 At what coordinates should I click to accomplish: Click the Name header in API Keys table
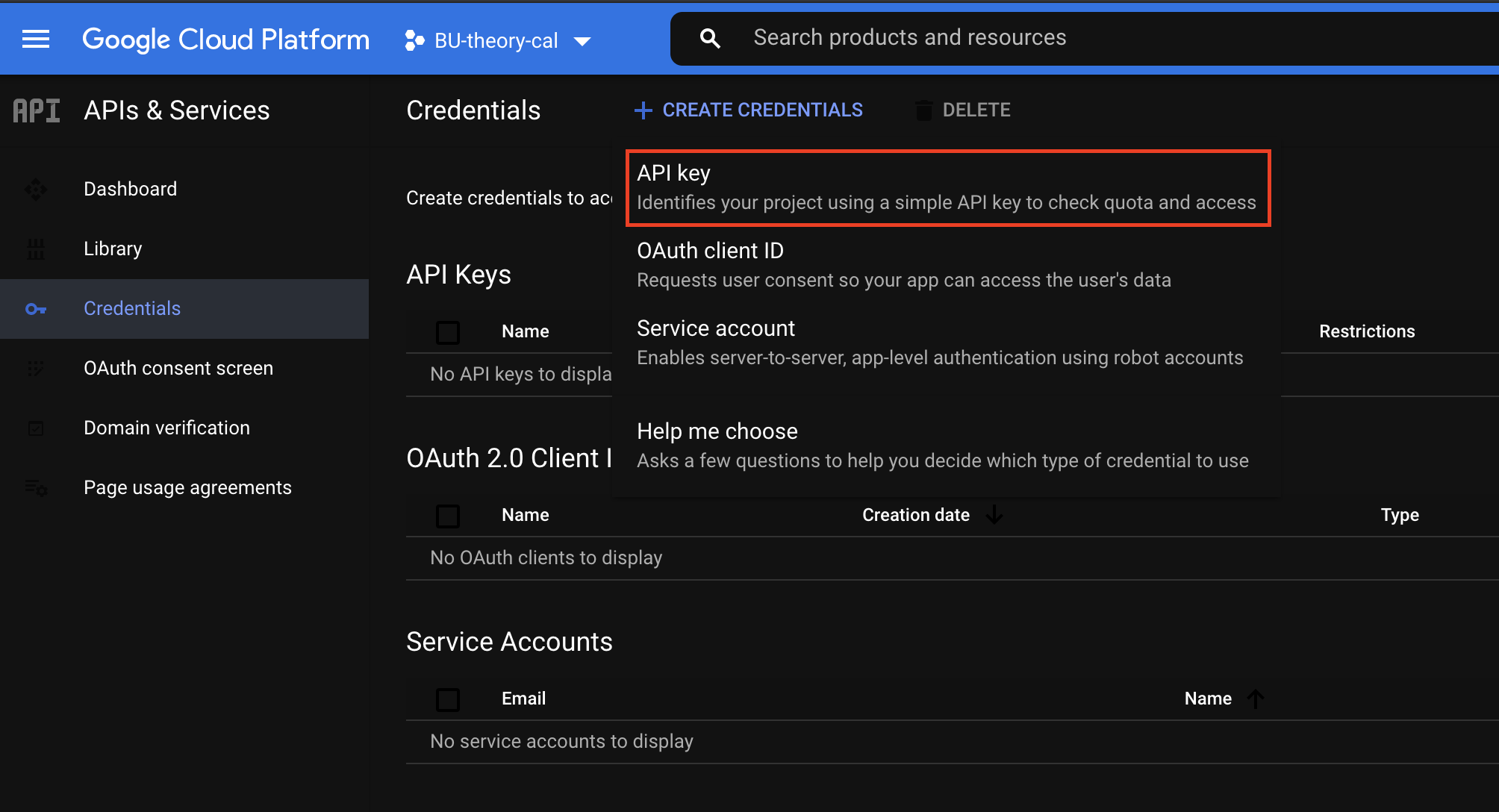[526, 331]
